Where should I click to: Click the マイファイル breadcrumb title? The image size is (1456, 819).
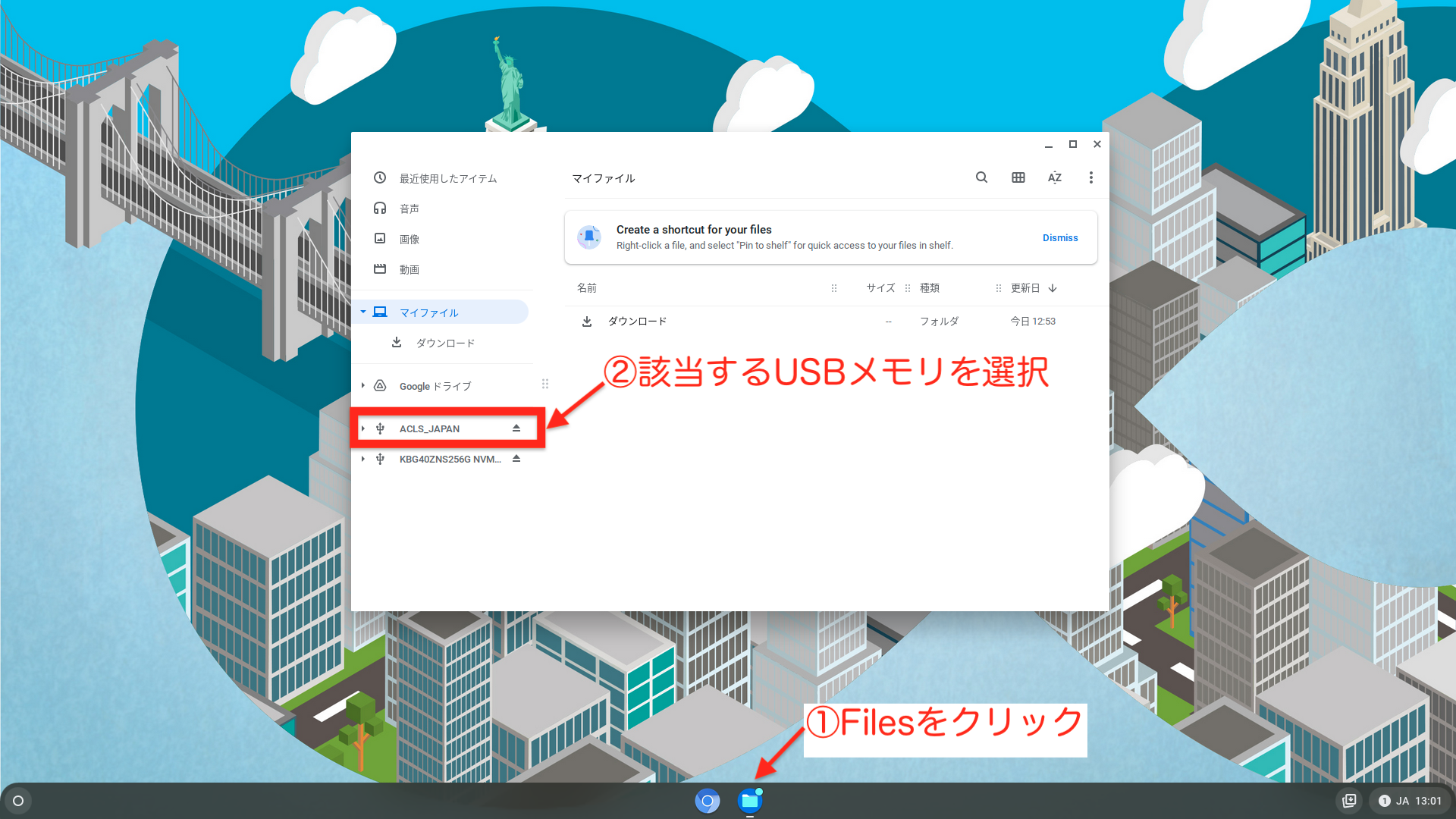[x=604, y=178]
